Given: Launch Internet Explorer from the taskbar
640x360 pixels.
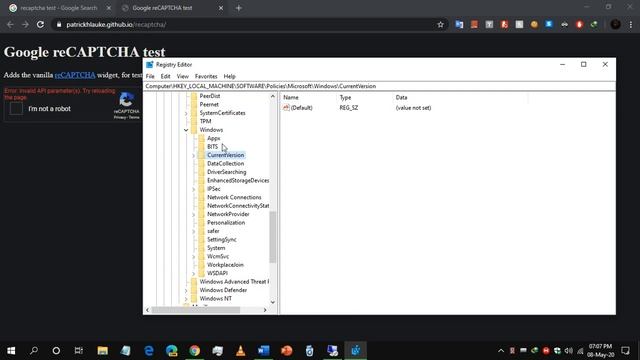Looking at the screenshot, I should click(149, 351).
